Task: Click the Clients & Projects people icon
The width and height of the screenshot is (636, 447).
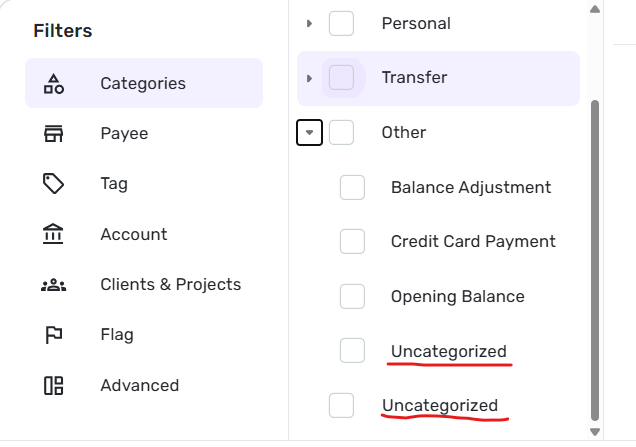Action: [54, 285]
